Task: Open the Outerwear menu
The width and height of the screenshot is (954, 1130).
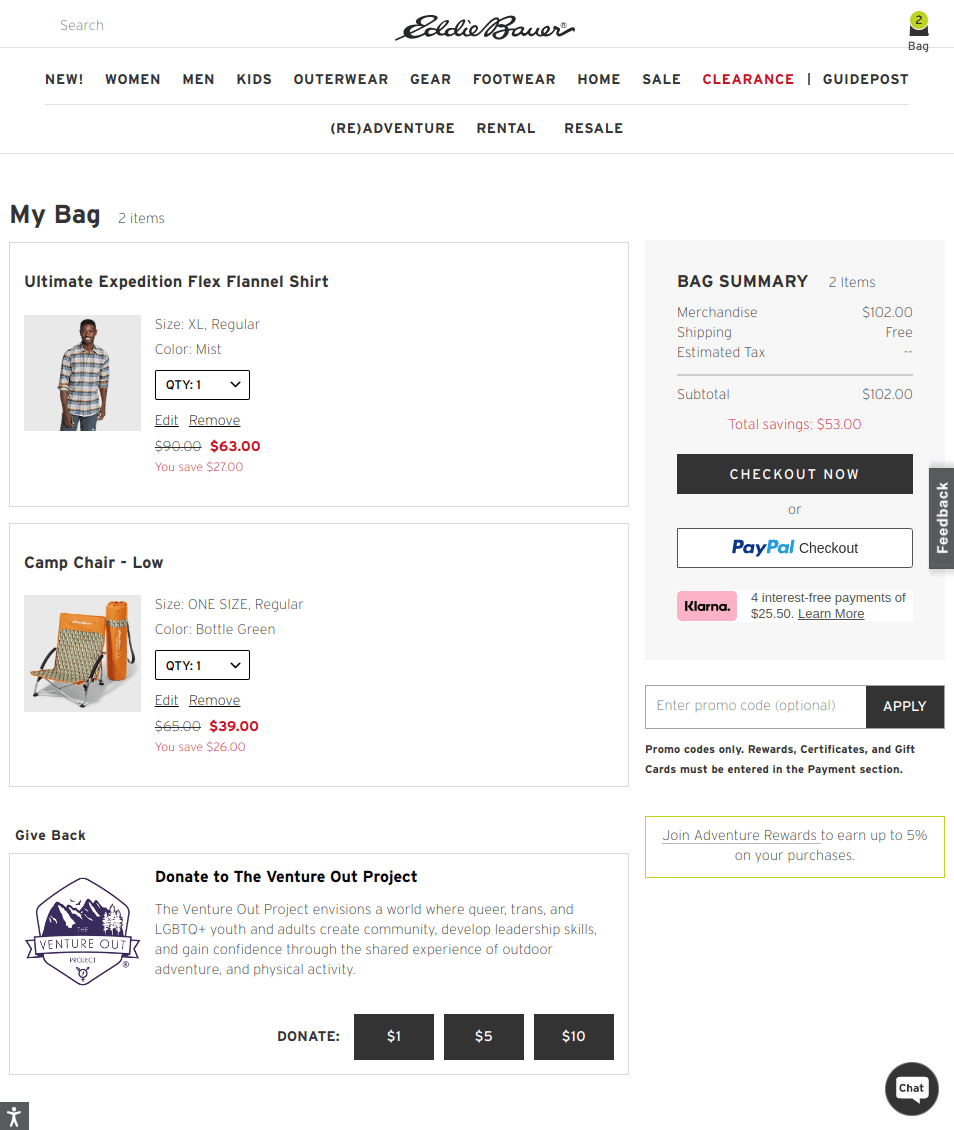Action: click(341, 79)
